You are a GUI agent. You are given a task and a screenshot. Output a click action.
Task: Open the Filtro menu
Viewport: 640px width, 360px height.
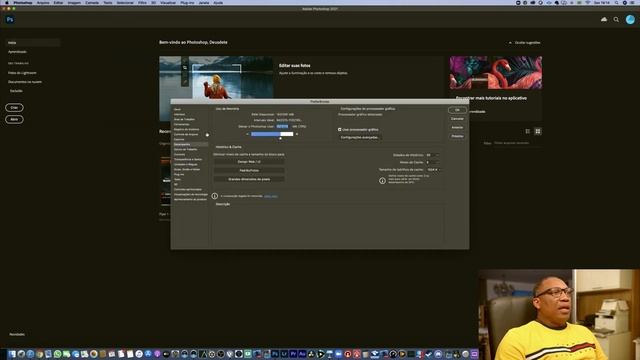pos(142,2)
